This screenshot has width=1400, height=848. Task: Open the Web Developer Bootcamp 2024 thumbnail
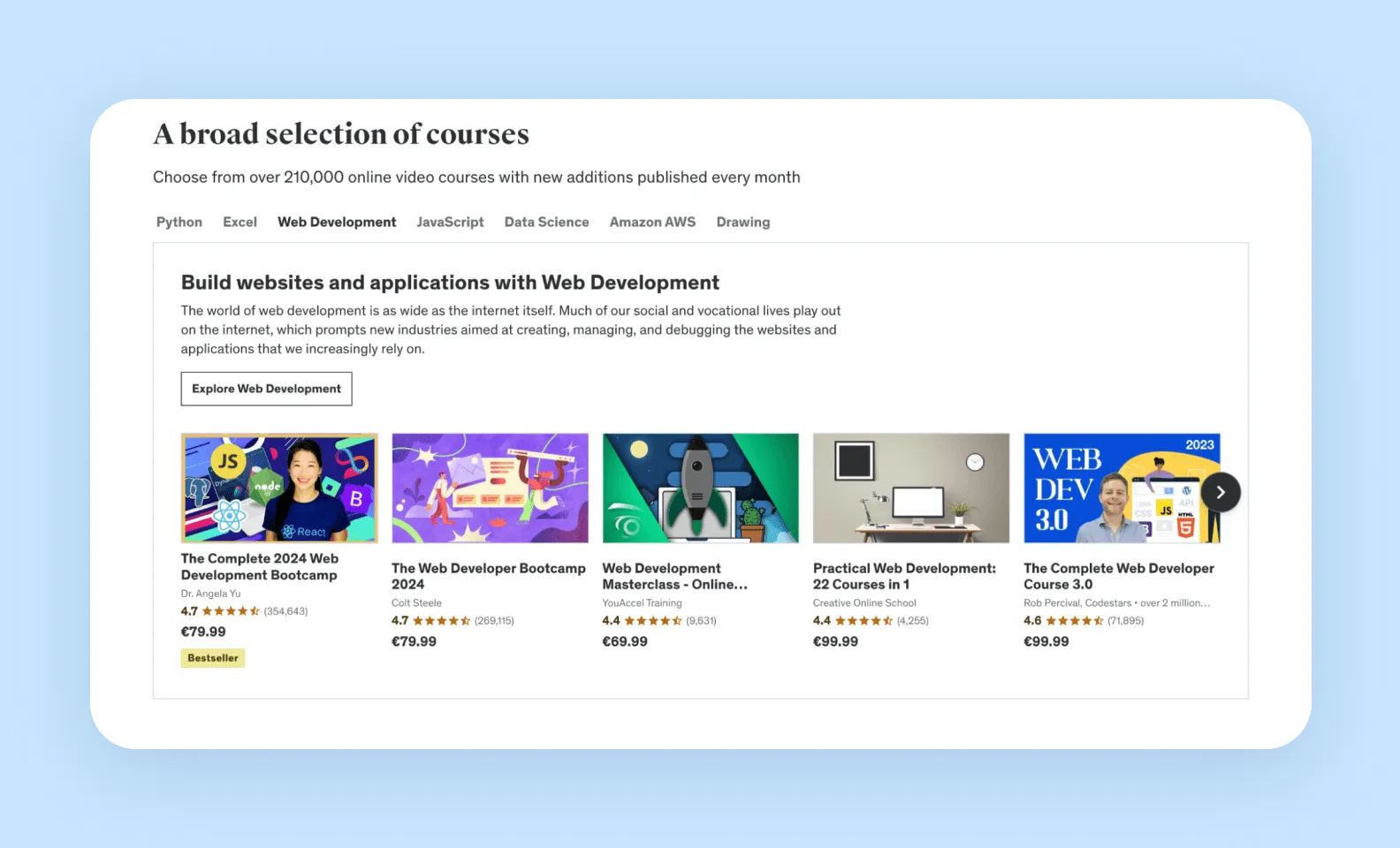click(x=490, y=488)
